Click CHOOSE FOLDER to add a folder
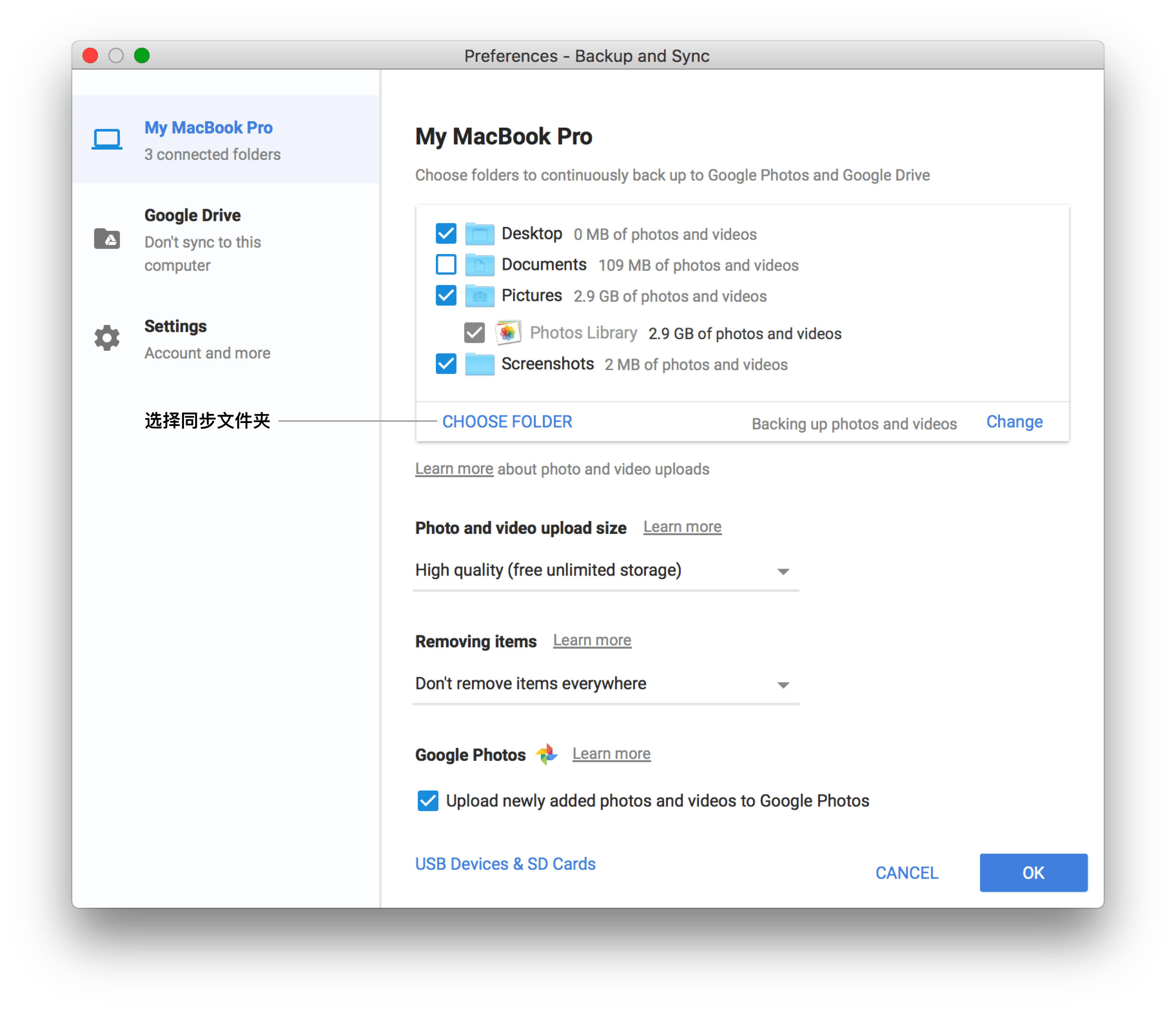 click(507, 422)
